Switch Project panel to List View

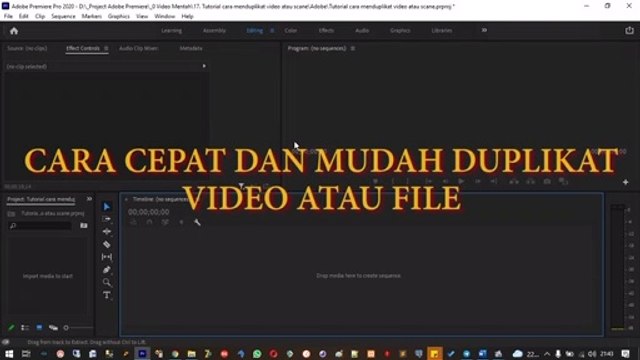click(x=25, y=327)
